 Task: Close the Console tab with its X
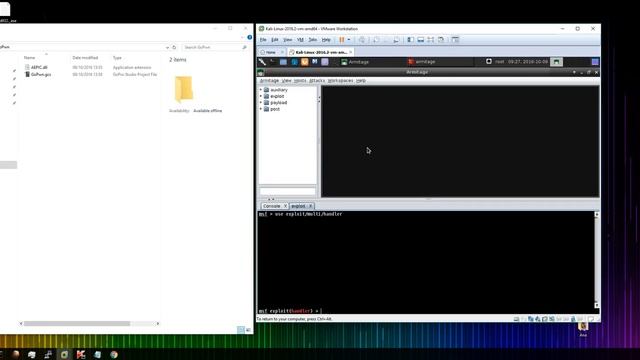pyautogui.click(x=285, y=206)
